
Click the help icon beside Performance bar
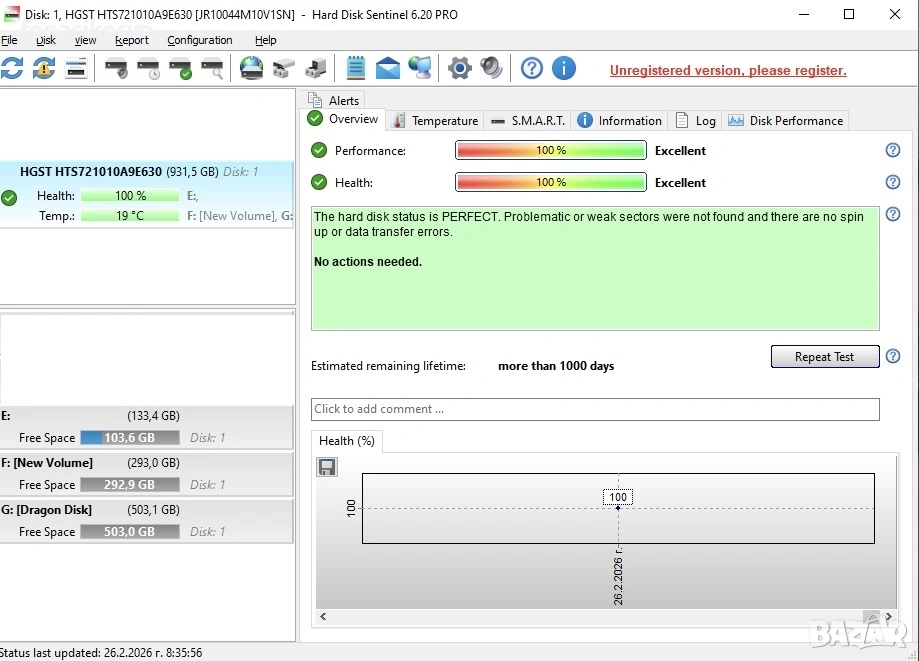coord(893,150)
